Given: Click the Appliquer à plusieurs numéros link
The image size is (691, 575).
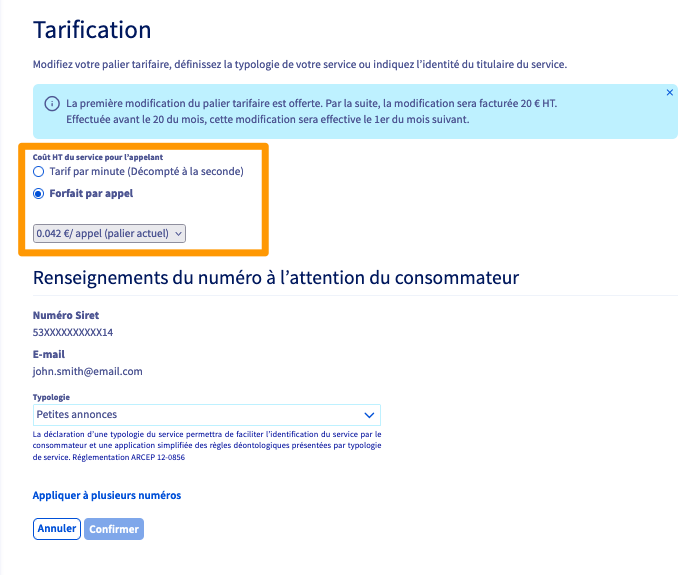Looking at the screenshot, I should click(107, 495).
